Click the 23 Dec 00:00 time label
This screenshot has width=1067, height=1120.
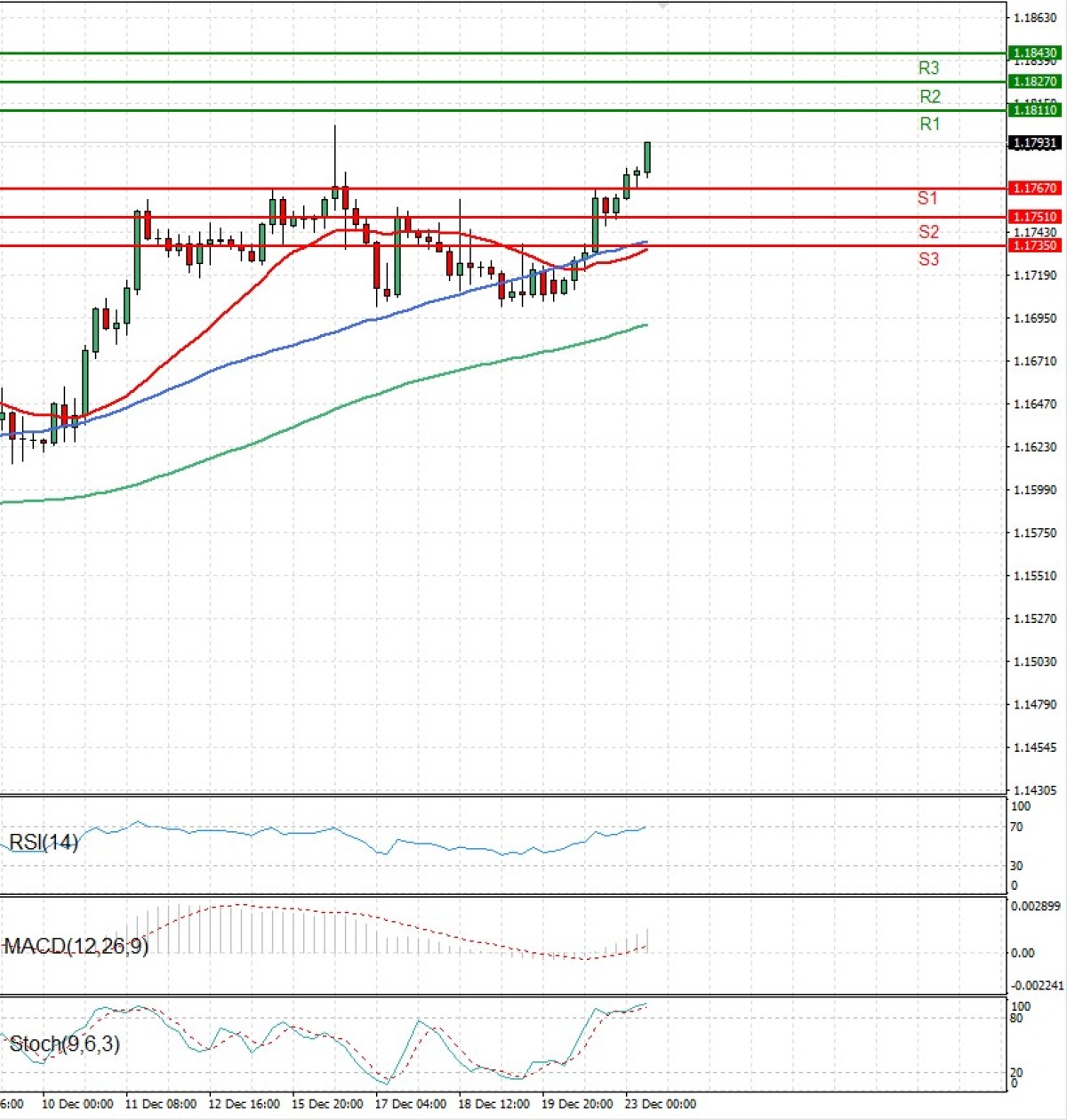click(660, 1104)
